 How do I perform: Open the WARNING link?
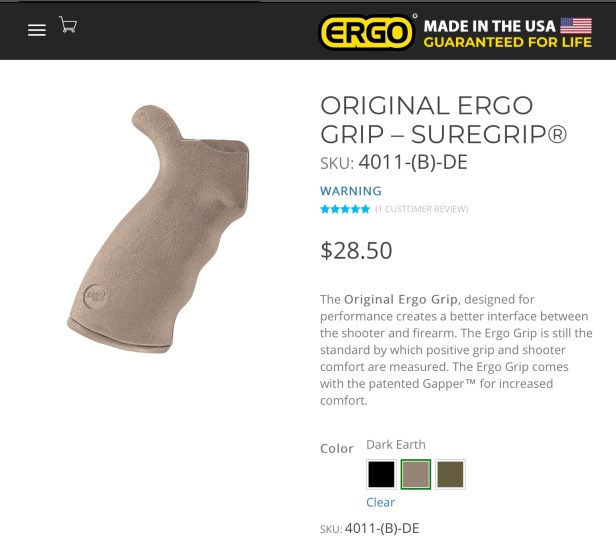pyautogui.click(x=350, y=191)
